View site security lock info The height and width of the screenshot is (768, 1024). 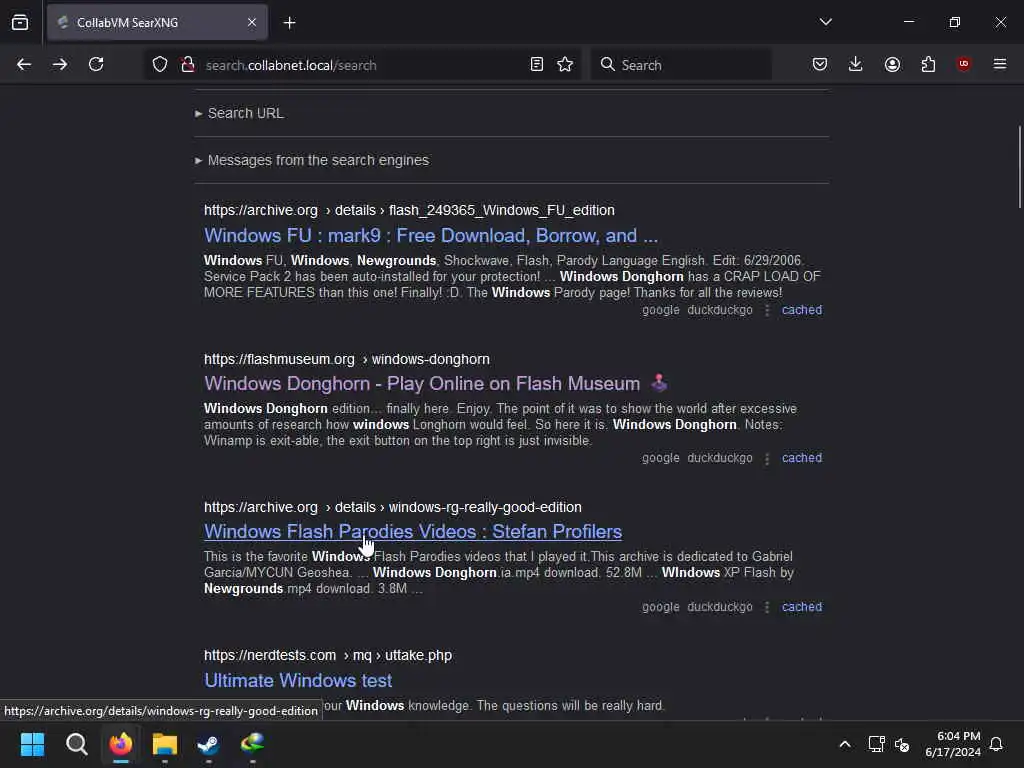click(x=188, y=65)
